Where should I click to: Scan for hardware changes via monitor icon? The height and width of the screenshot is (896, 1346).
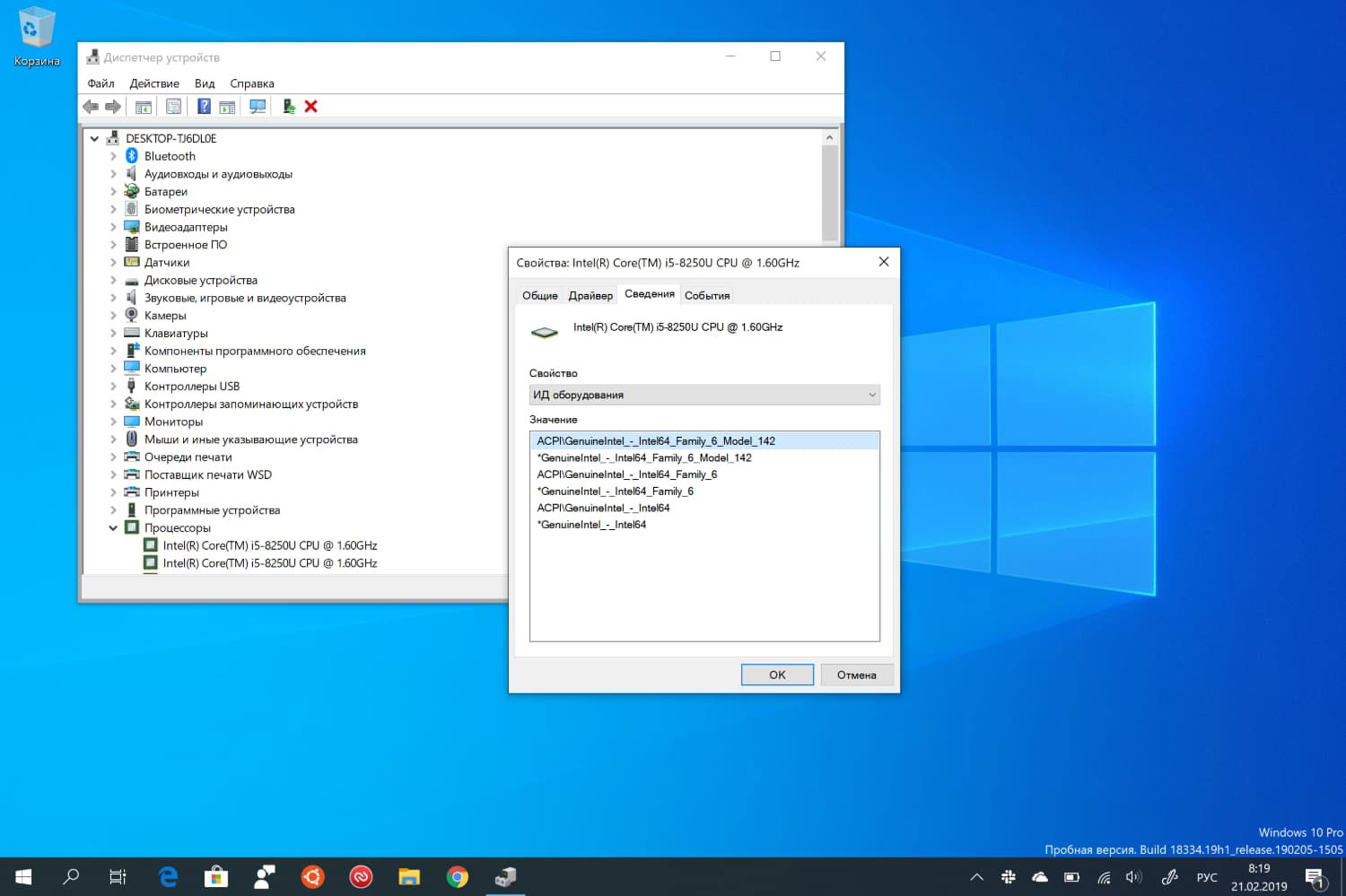258,107
